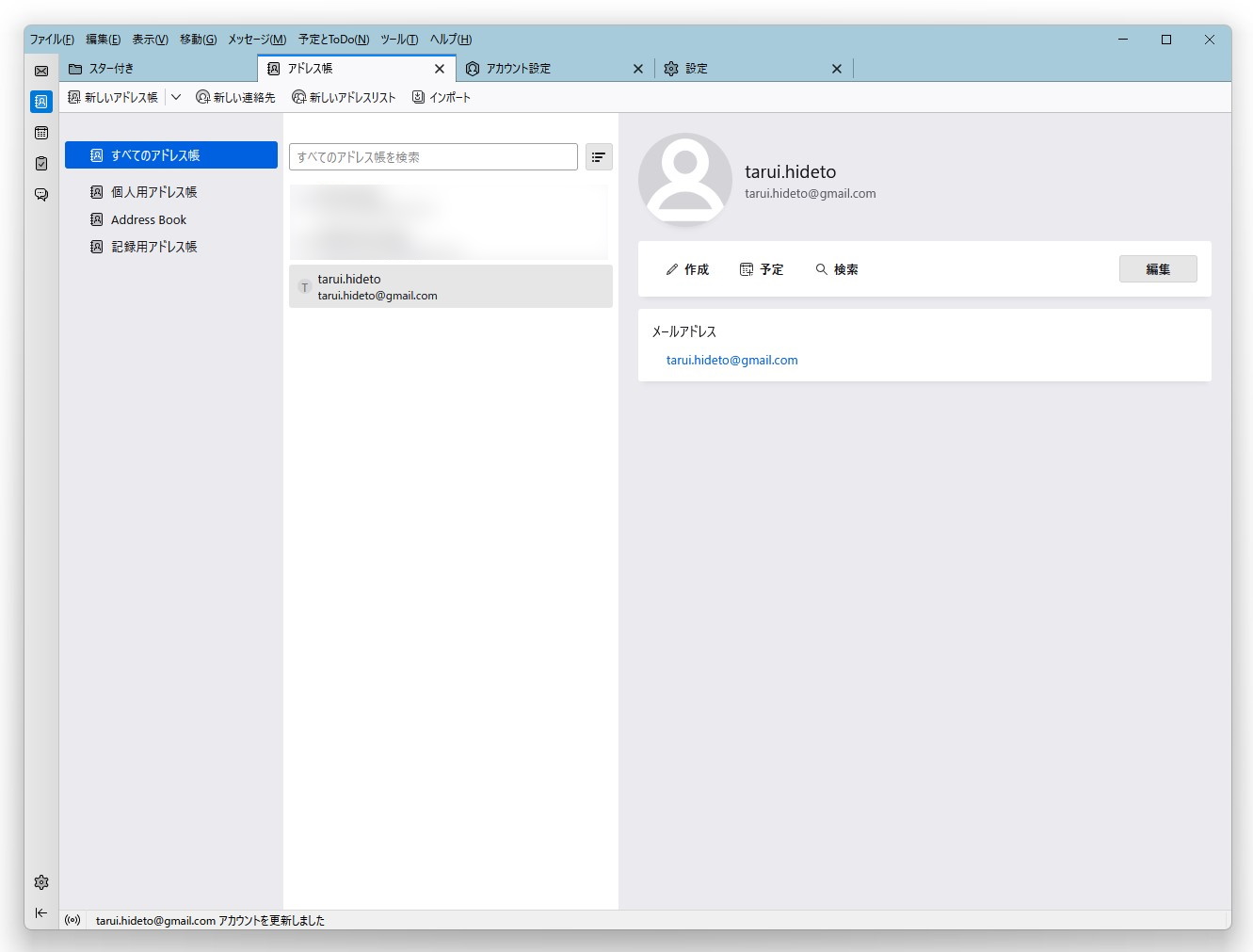Click 予定 to create an event
Screen dimensions: 1253x952
[762, 269]
